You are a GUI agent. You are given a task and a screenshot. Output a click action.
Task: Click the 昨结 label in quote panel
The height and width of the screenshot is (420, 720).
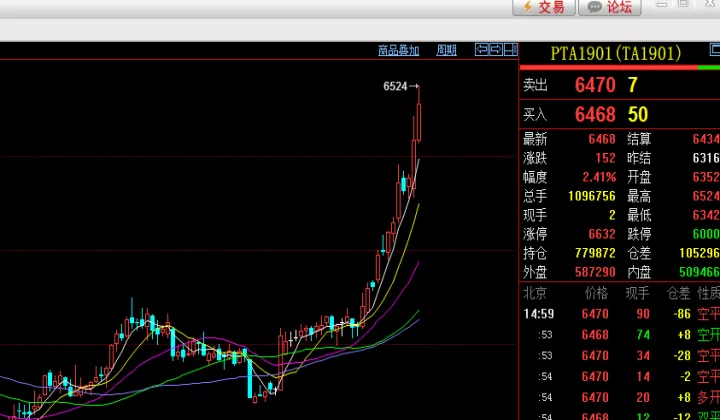tap(639, 158)
